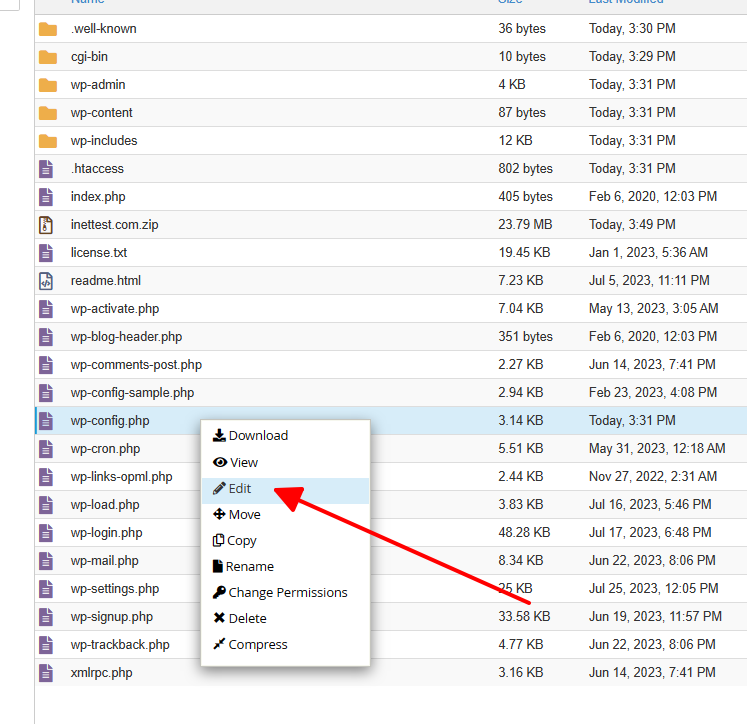Select the wp-config-sample.php file row

tap(132, 393)
